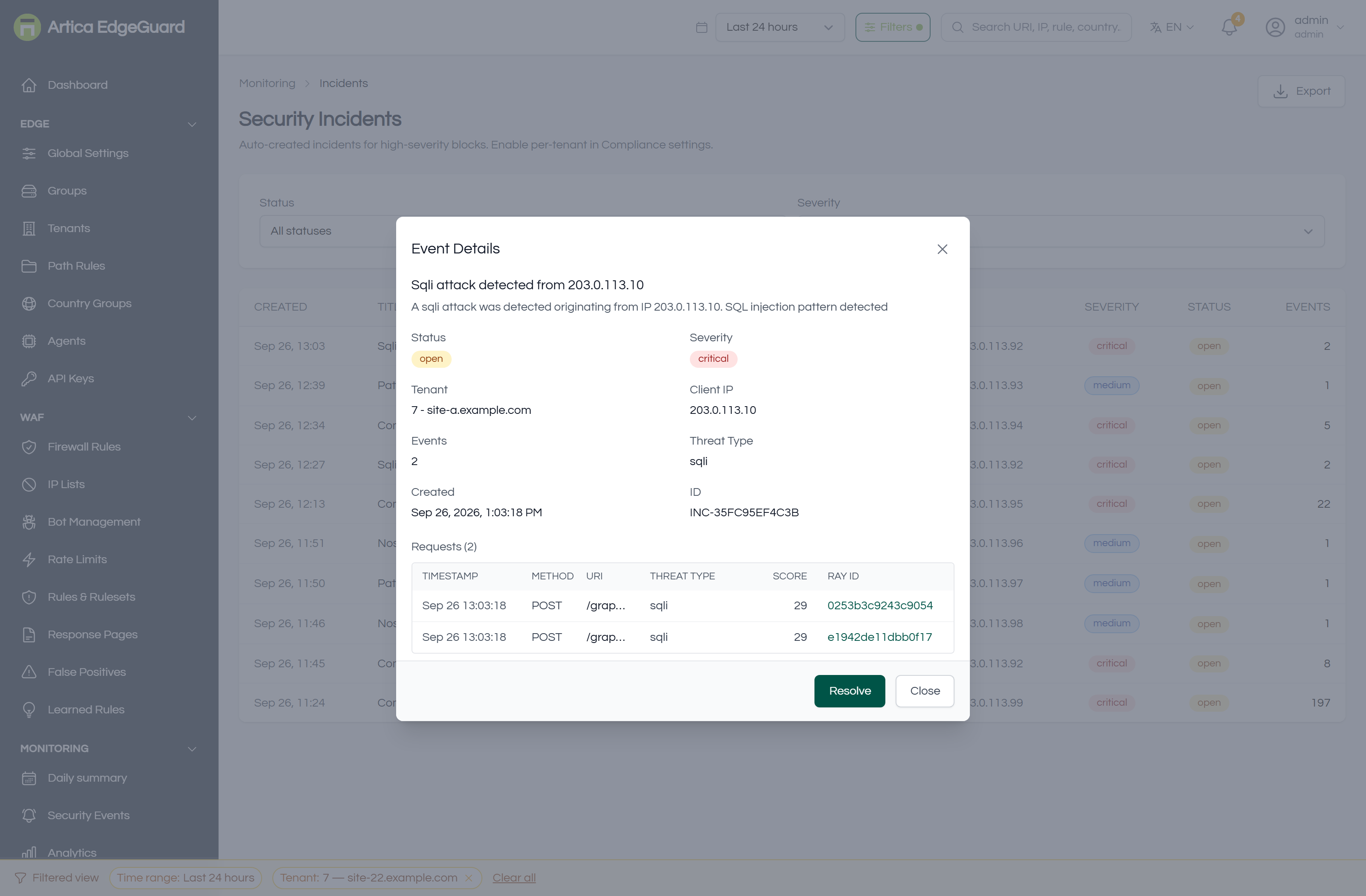This screenshot has width=1366, height=896.
Task: Open the Last 24 hours dropdown
Action: click(779, 27)
